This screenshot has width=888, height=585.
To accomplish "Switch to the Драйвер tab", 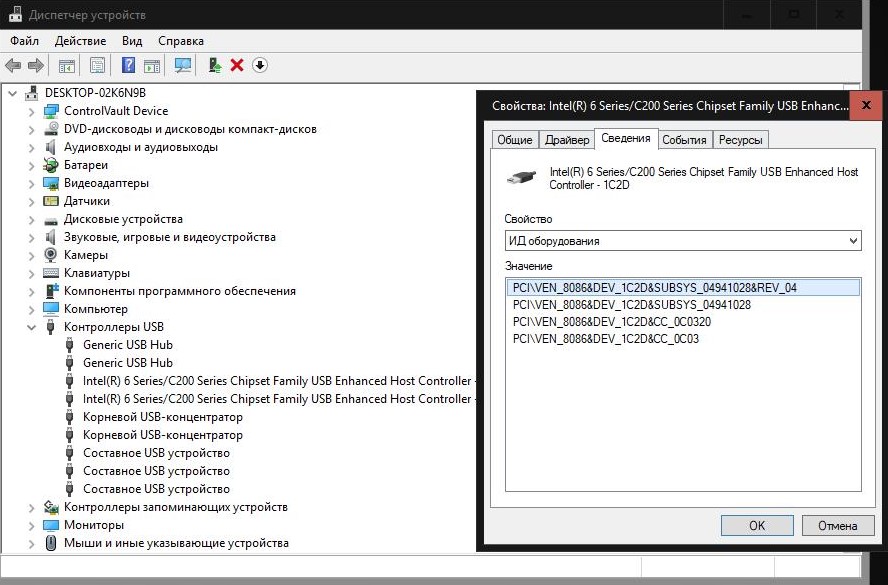I will pos(567,140).
